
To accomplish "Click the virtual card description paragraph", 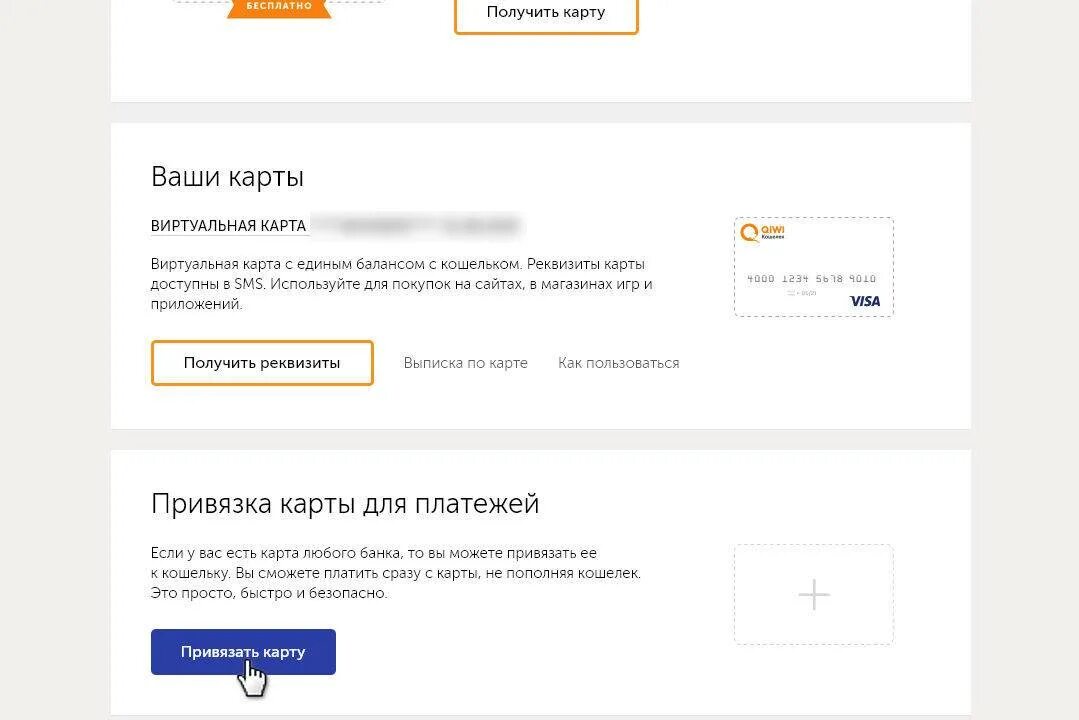I will (401, 284).
